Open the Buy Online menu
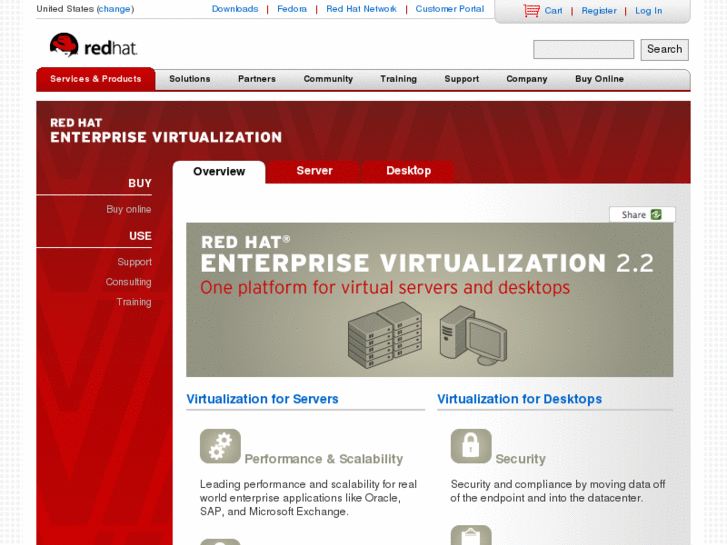This screenshot has width=727, height=545. tap(599, 79)
